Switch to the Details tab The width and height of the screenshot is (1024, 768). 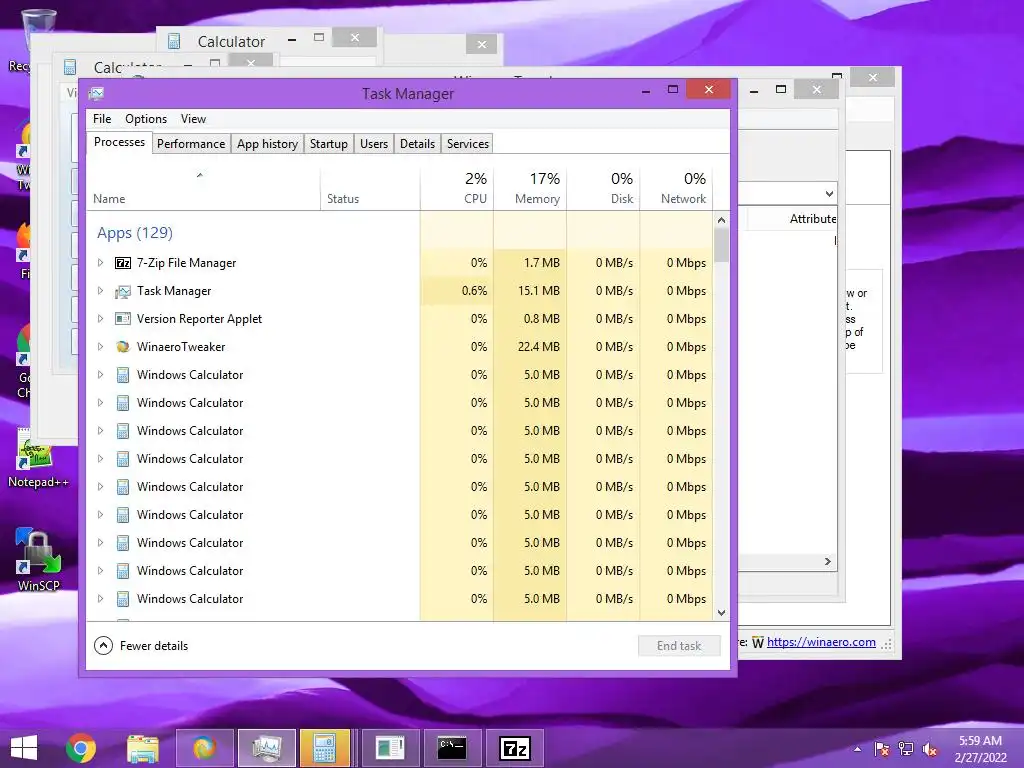(417, 144)
